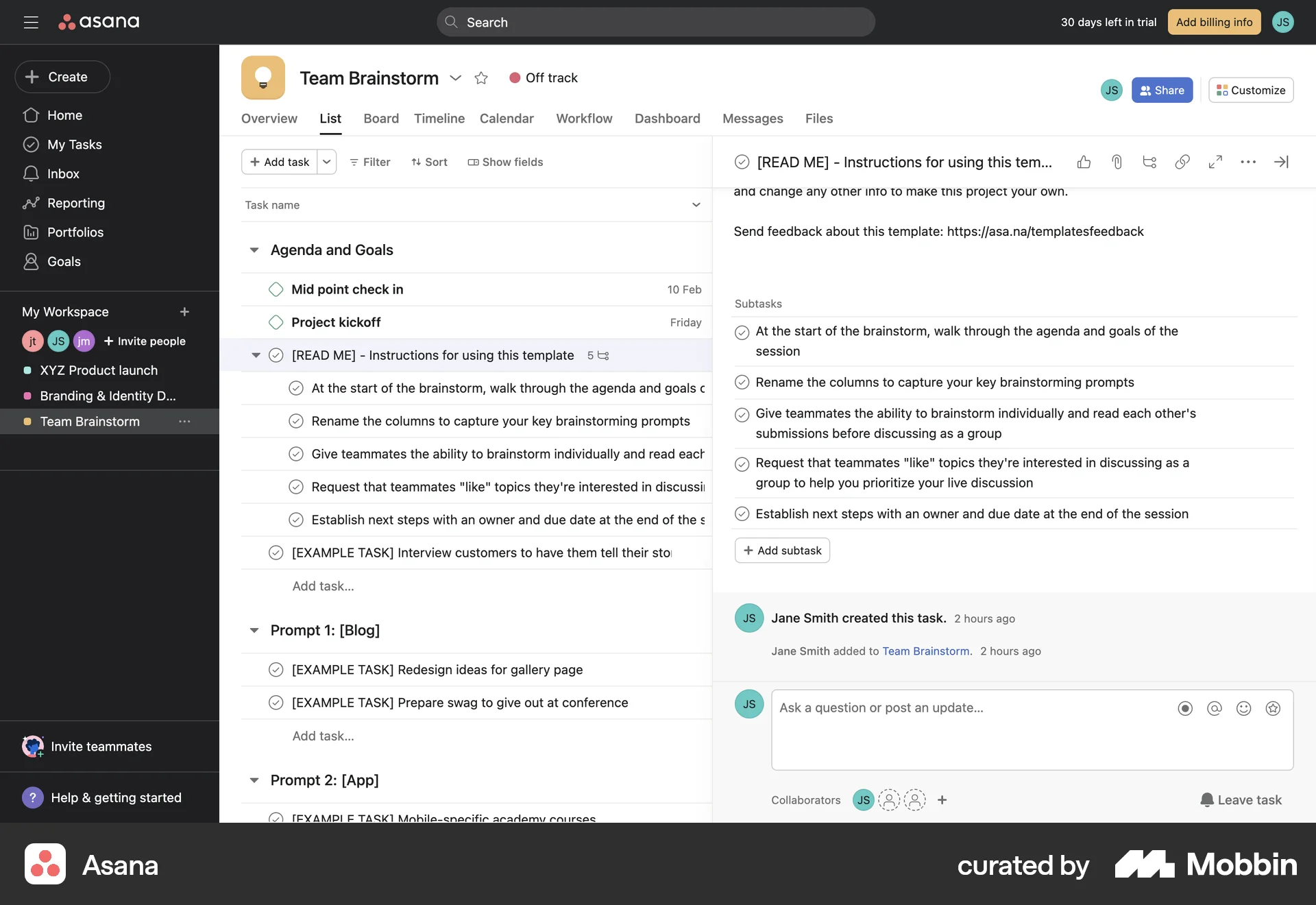Collapse the Agenda and Goals section
1316x905 pixels.
254,250
